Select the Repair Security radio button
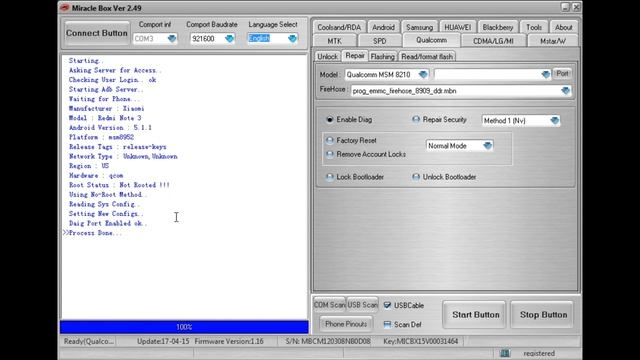640x360 pixels. click(x=416, y=120)
